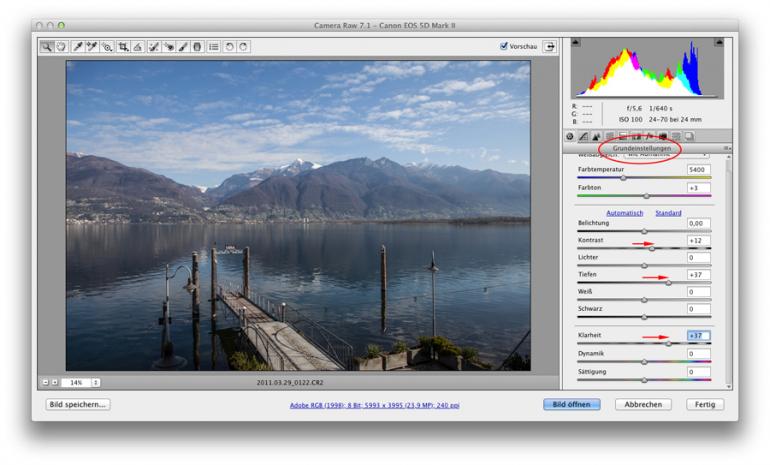Select the Straighten tool

[138, 47]
